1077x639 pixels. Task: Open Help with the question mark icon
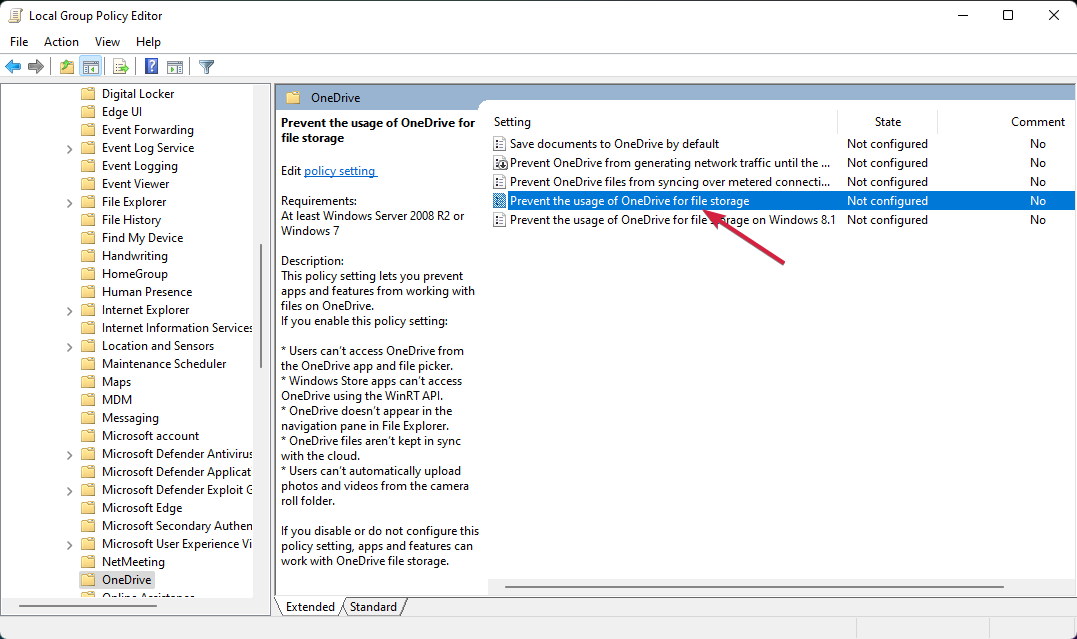152,67
